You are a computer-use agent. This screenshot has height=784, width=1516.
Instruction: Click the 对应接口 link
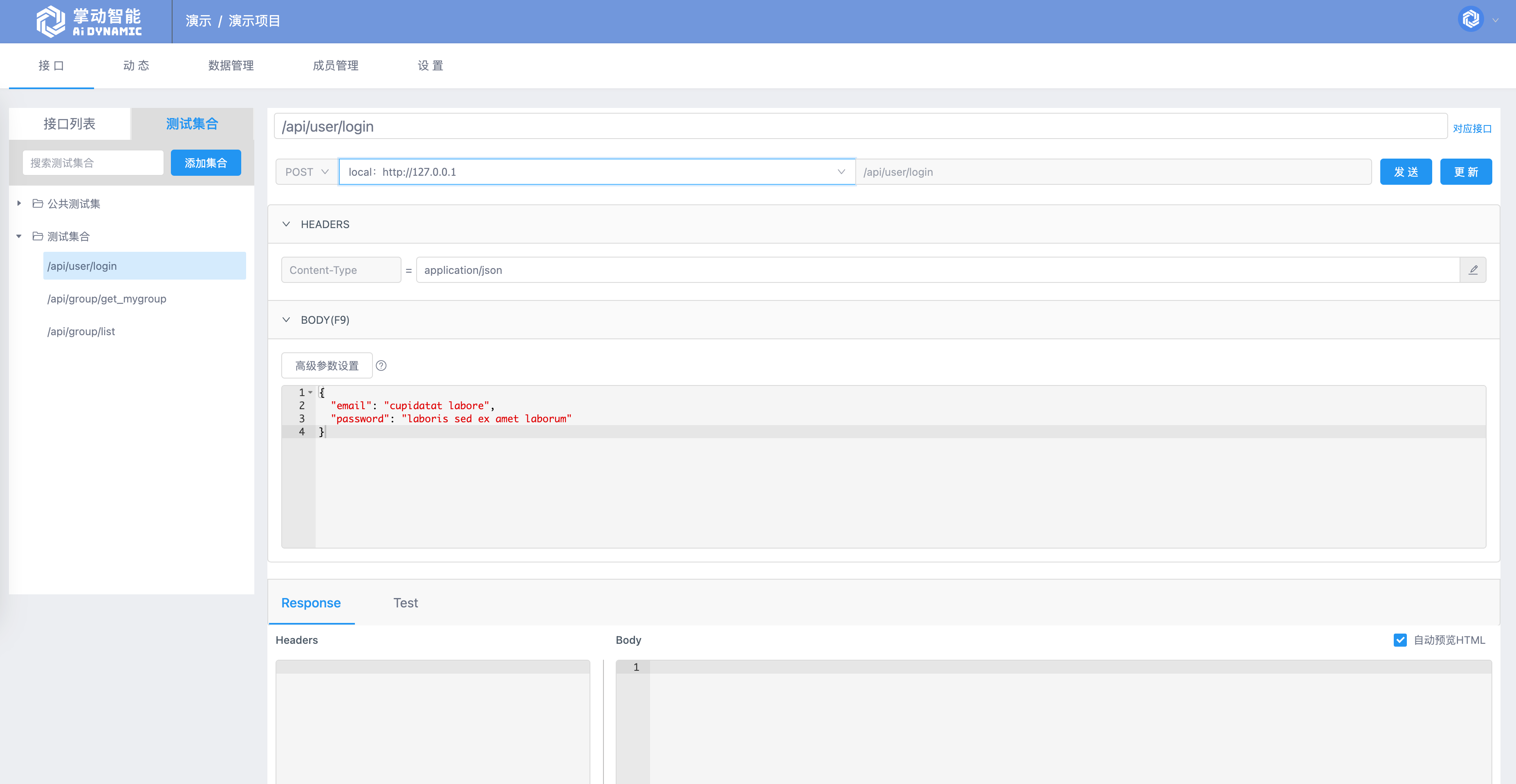tap(1472, 128)
